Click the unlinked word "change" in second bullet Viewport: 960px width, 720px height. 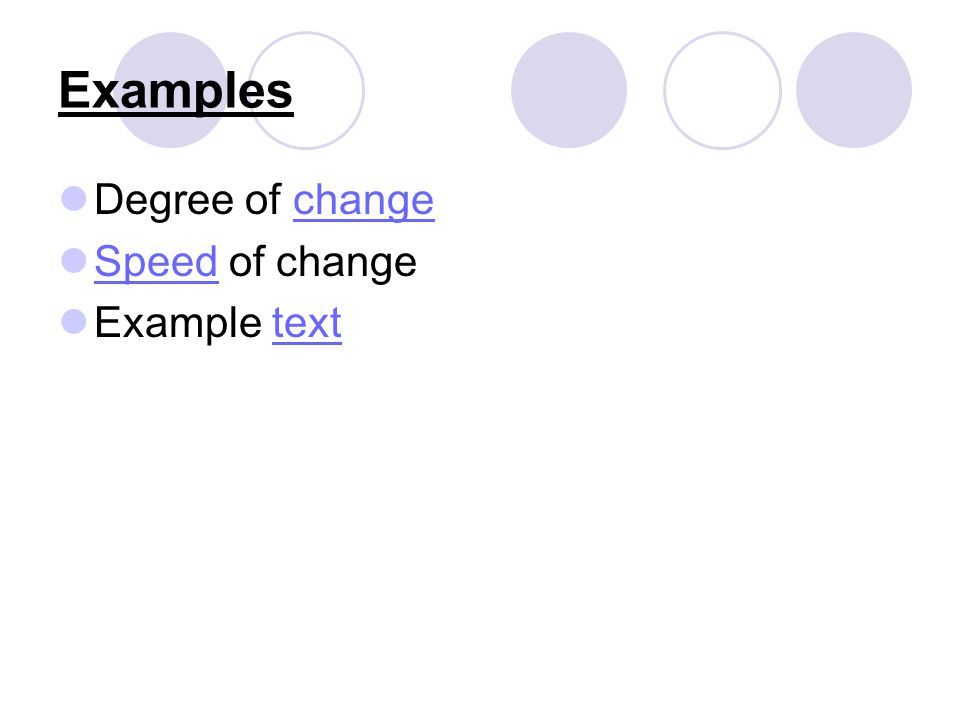click(x=347, y=264)
